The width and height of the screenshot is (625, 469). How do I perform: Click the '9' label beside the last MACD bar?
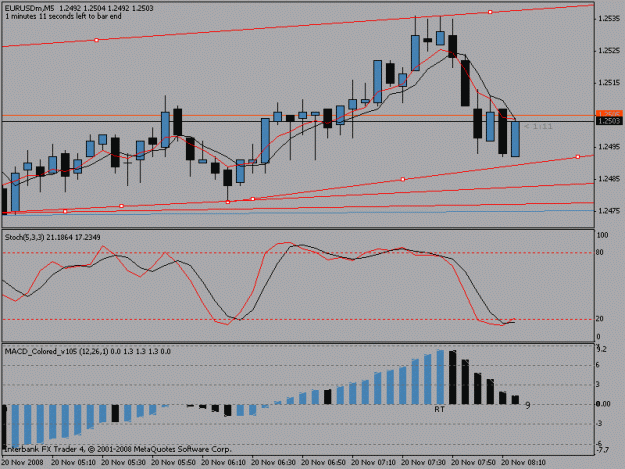528,405
